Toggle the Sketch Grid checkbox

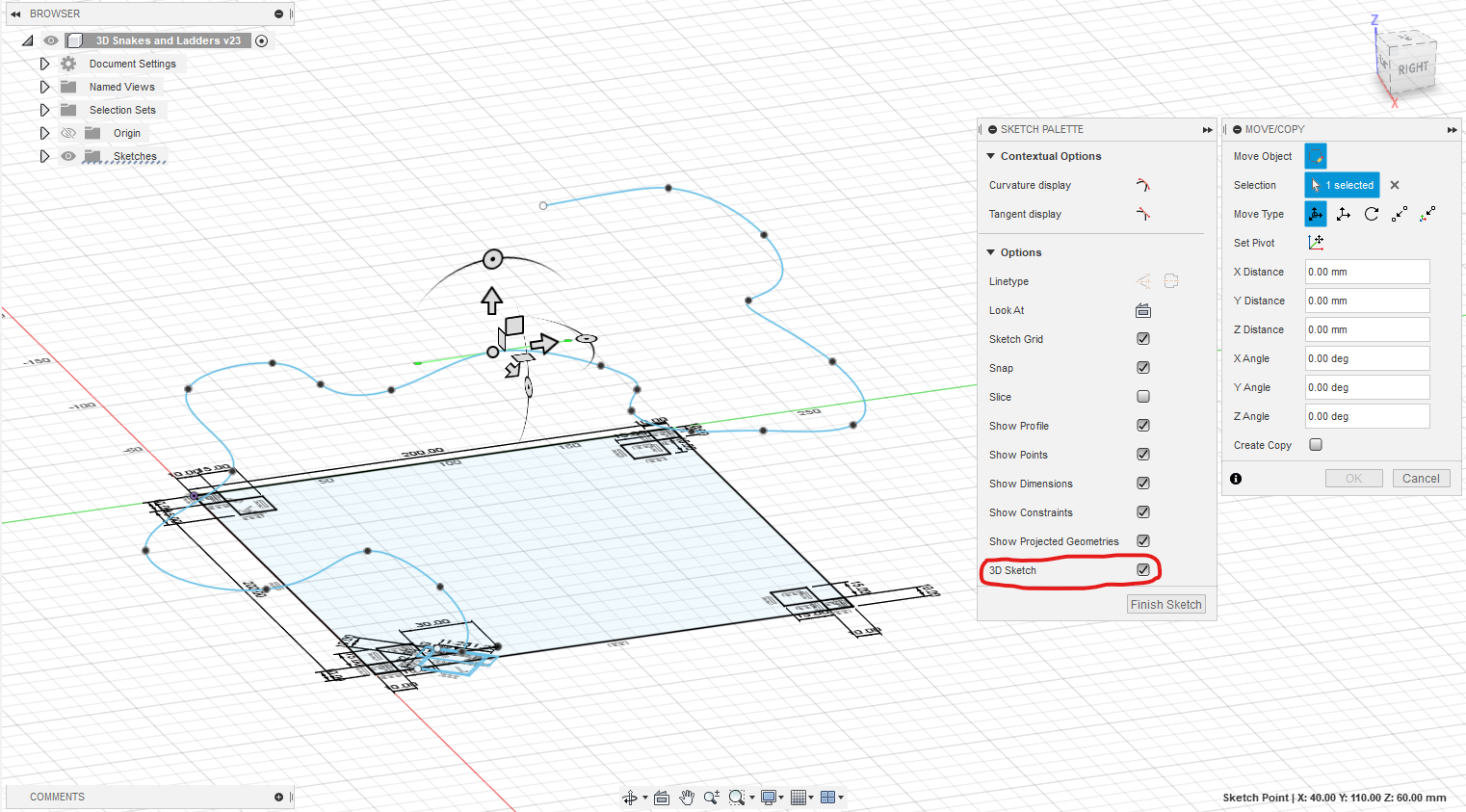(x=1143, y=339)
